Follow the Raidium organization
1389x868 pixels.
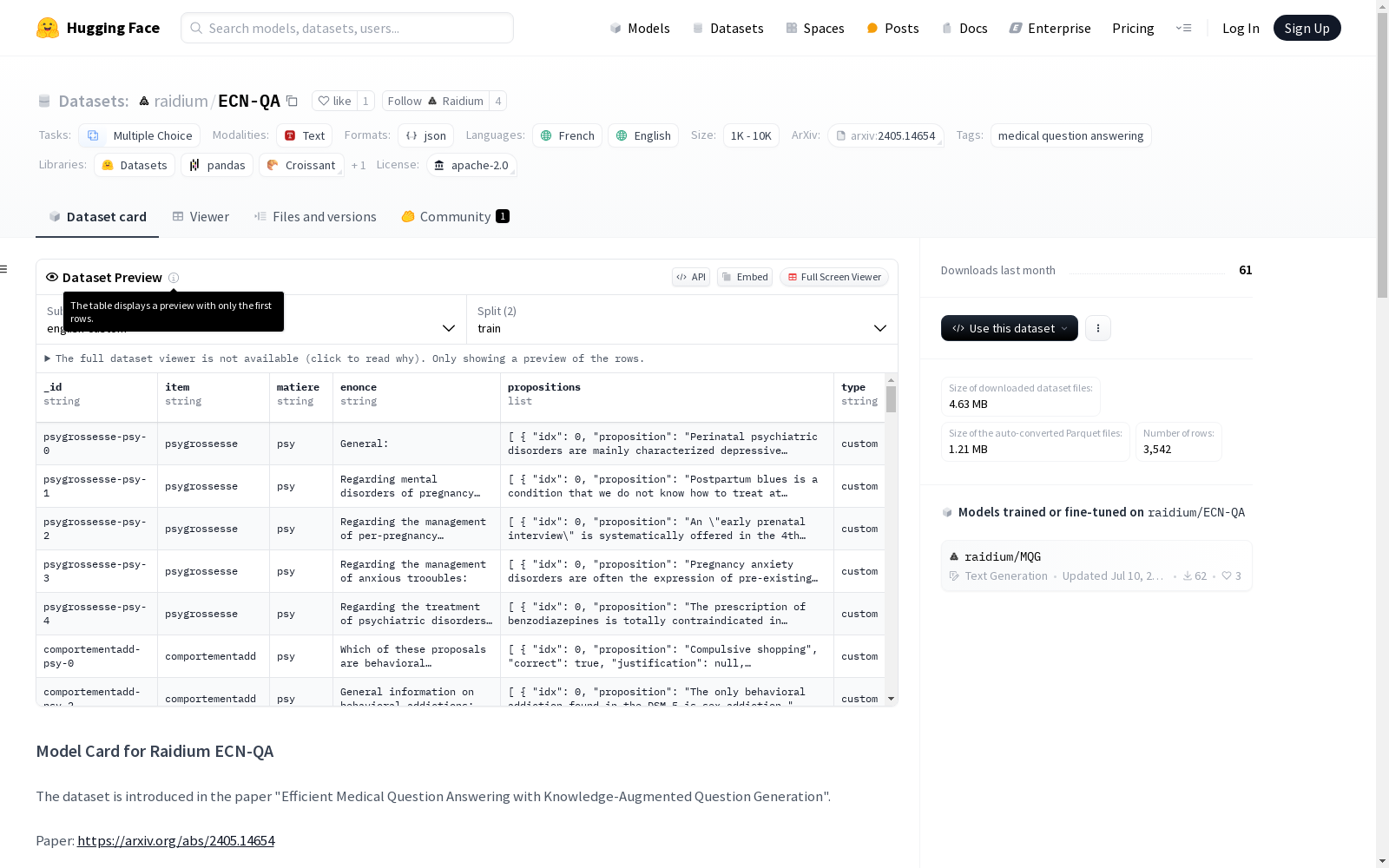(x=436, y=101)
